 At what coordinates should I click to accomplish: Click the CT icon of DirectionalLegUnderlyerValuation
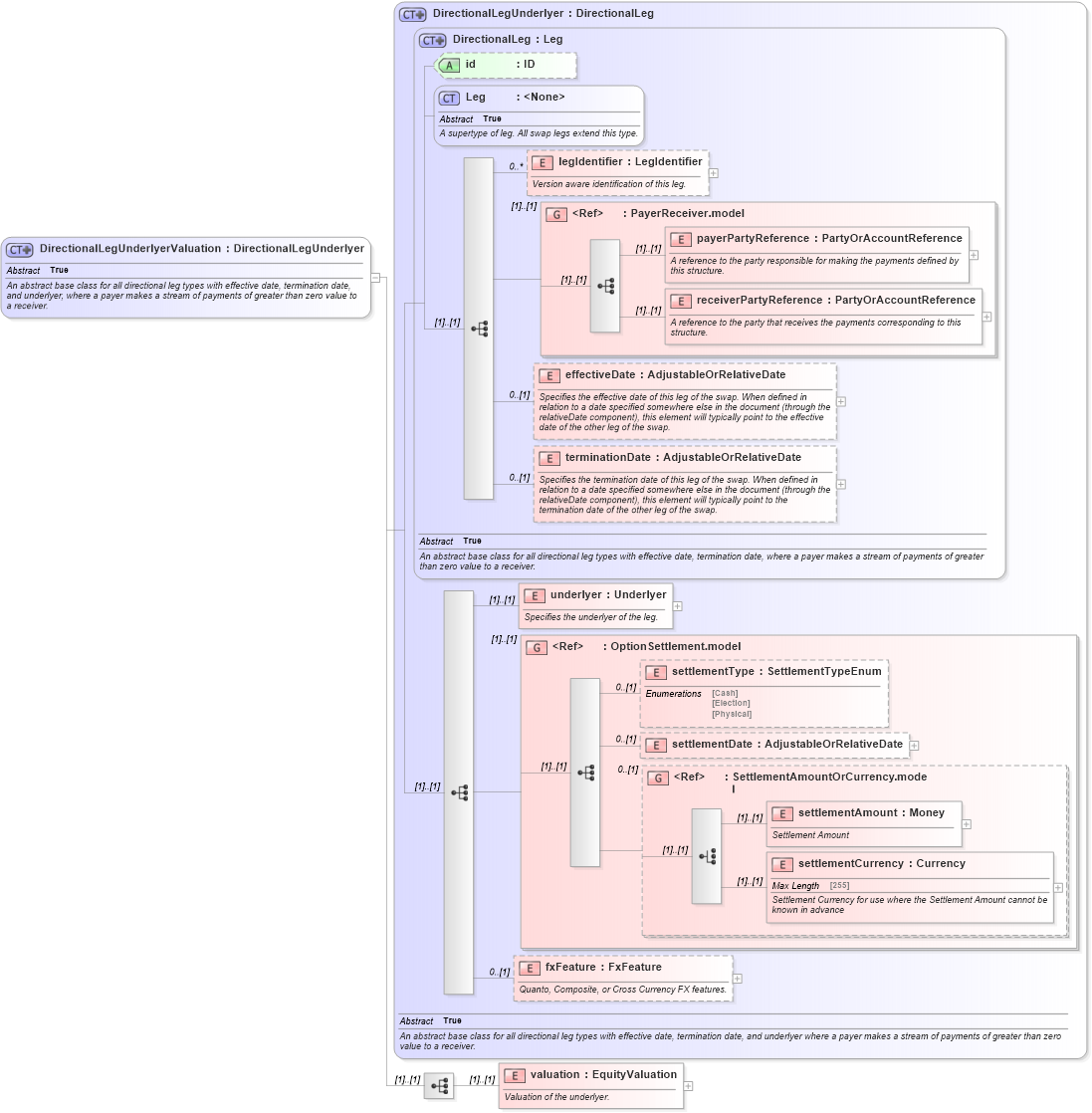click(x=20, y=250)
